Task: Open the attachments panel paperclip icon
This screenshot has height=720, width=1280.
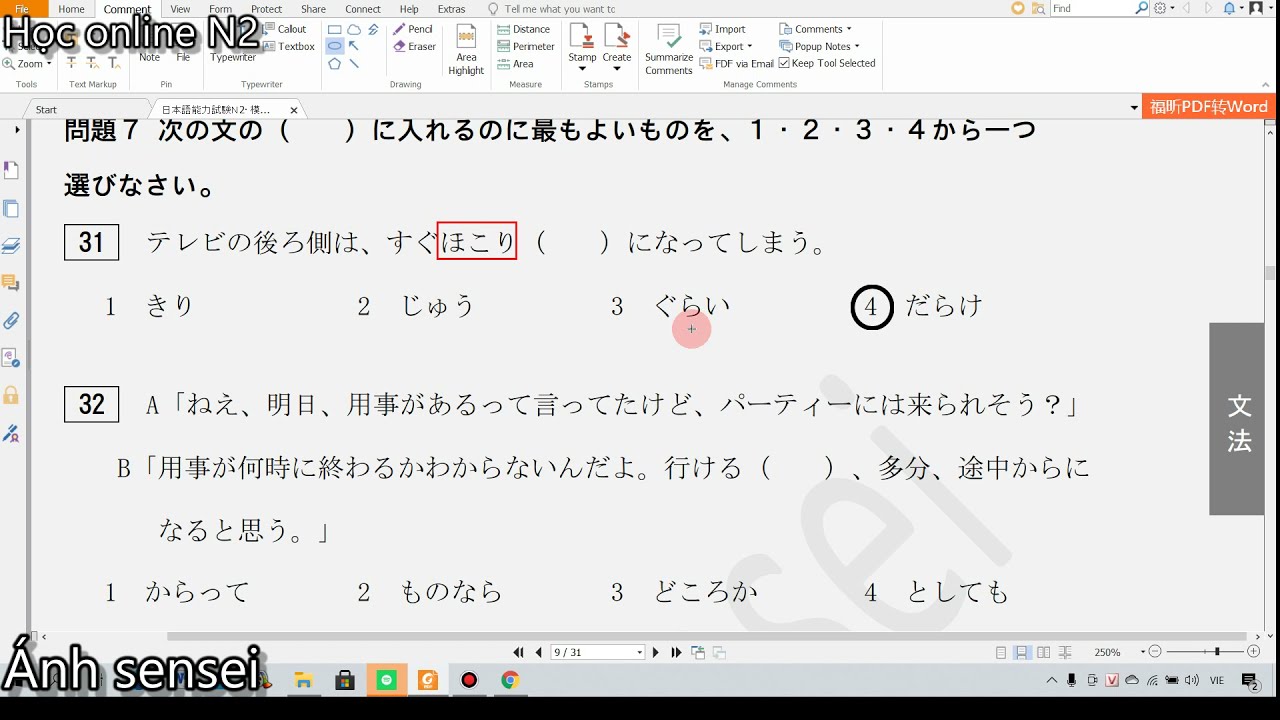Action: 11,320
